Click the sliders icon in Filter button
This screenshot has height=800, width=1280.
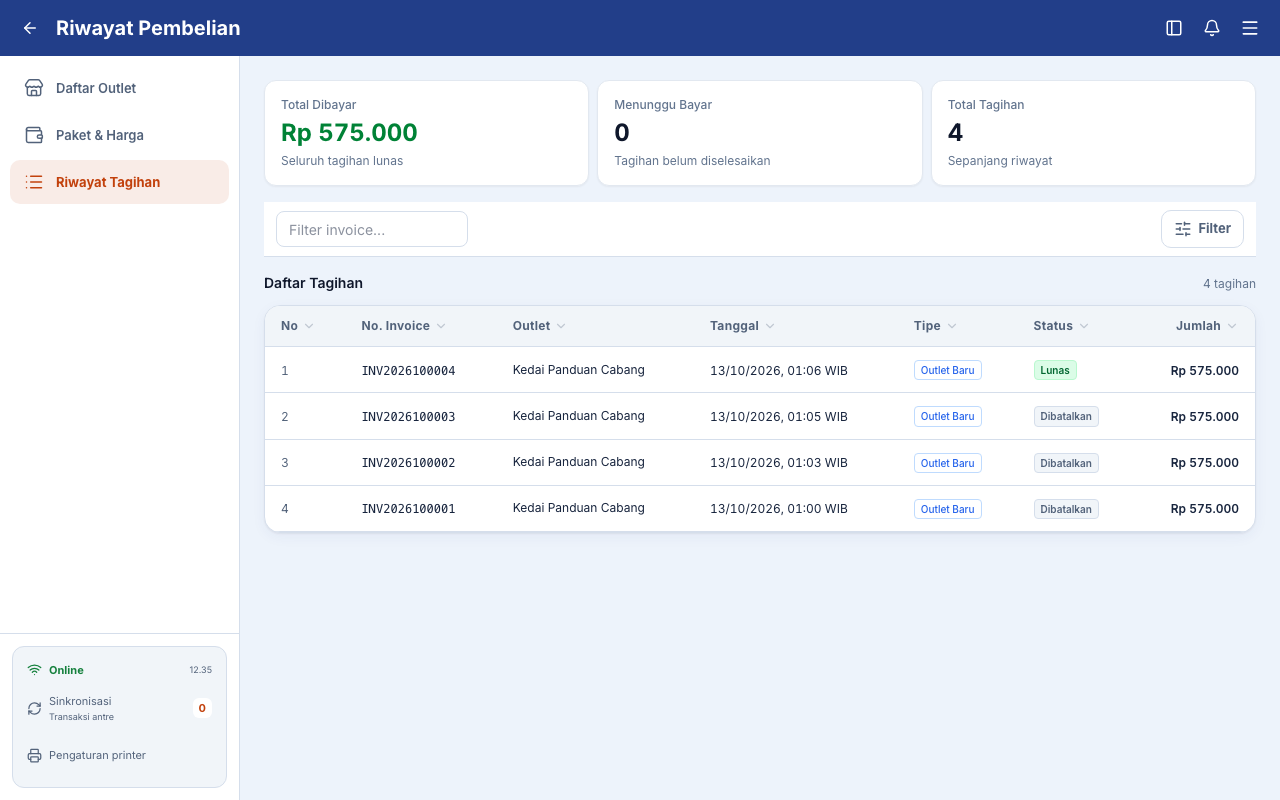point(1183,229)
